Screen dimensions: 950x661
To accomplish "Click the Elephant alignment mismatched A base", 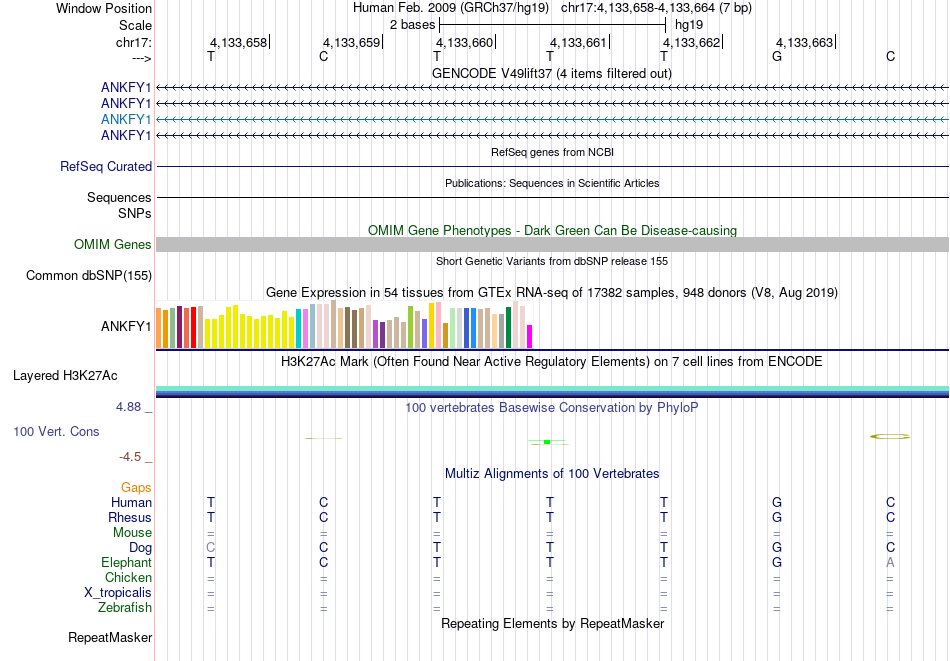I will coord(890,563).
